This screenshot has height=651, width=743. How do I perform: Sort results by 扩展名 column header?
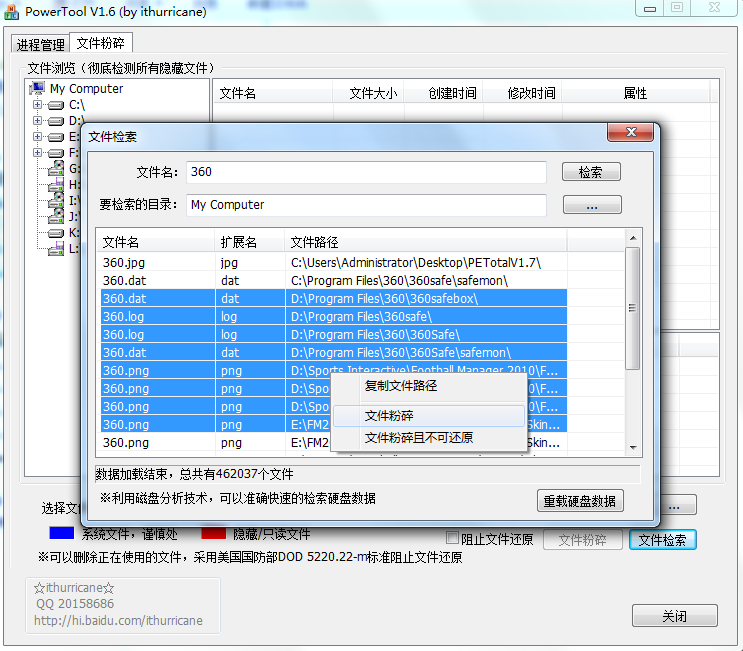pos(250,242)
